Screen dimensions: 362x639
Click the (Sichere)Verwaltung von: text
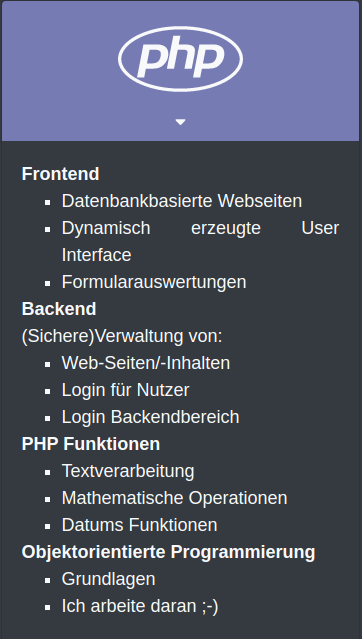(x=122, y=336)
